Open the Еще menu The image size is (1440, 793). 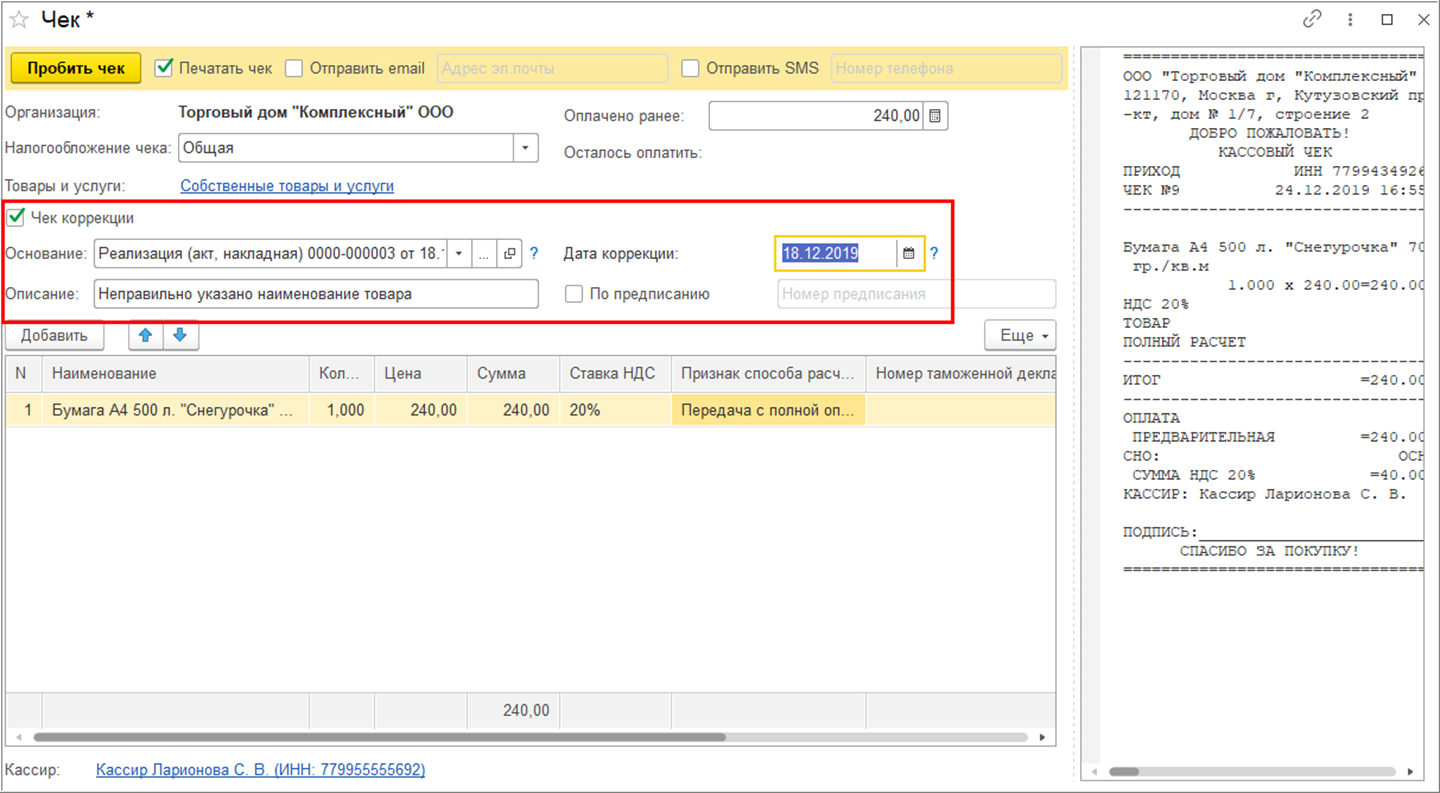point(1020,336)
